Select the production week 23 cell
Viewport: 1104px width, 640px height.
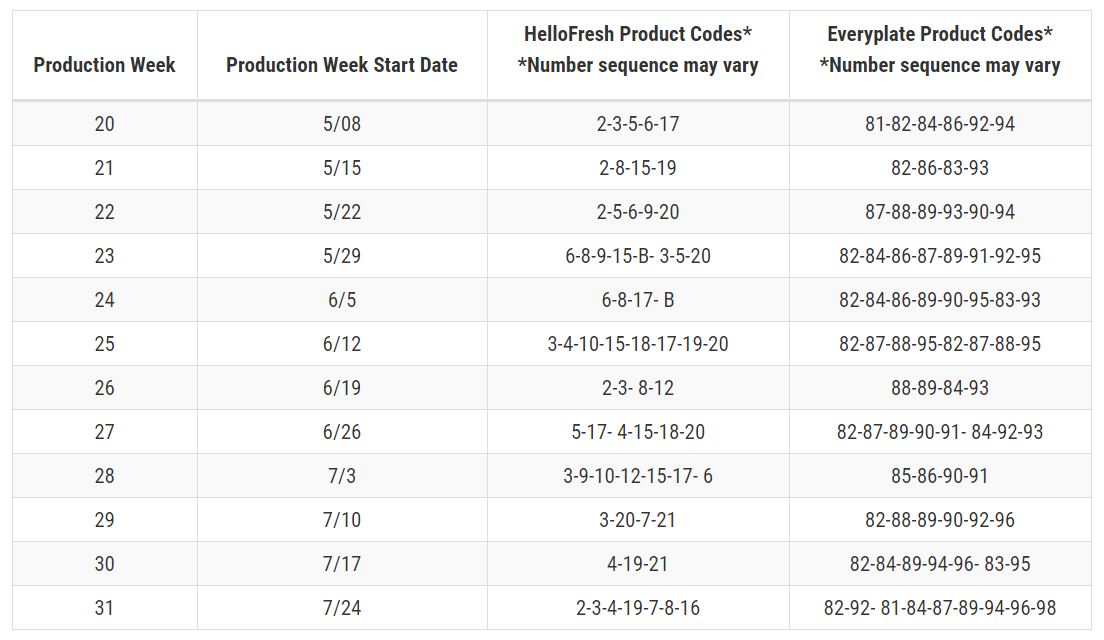coord(104,256)
